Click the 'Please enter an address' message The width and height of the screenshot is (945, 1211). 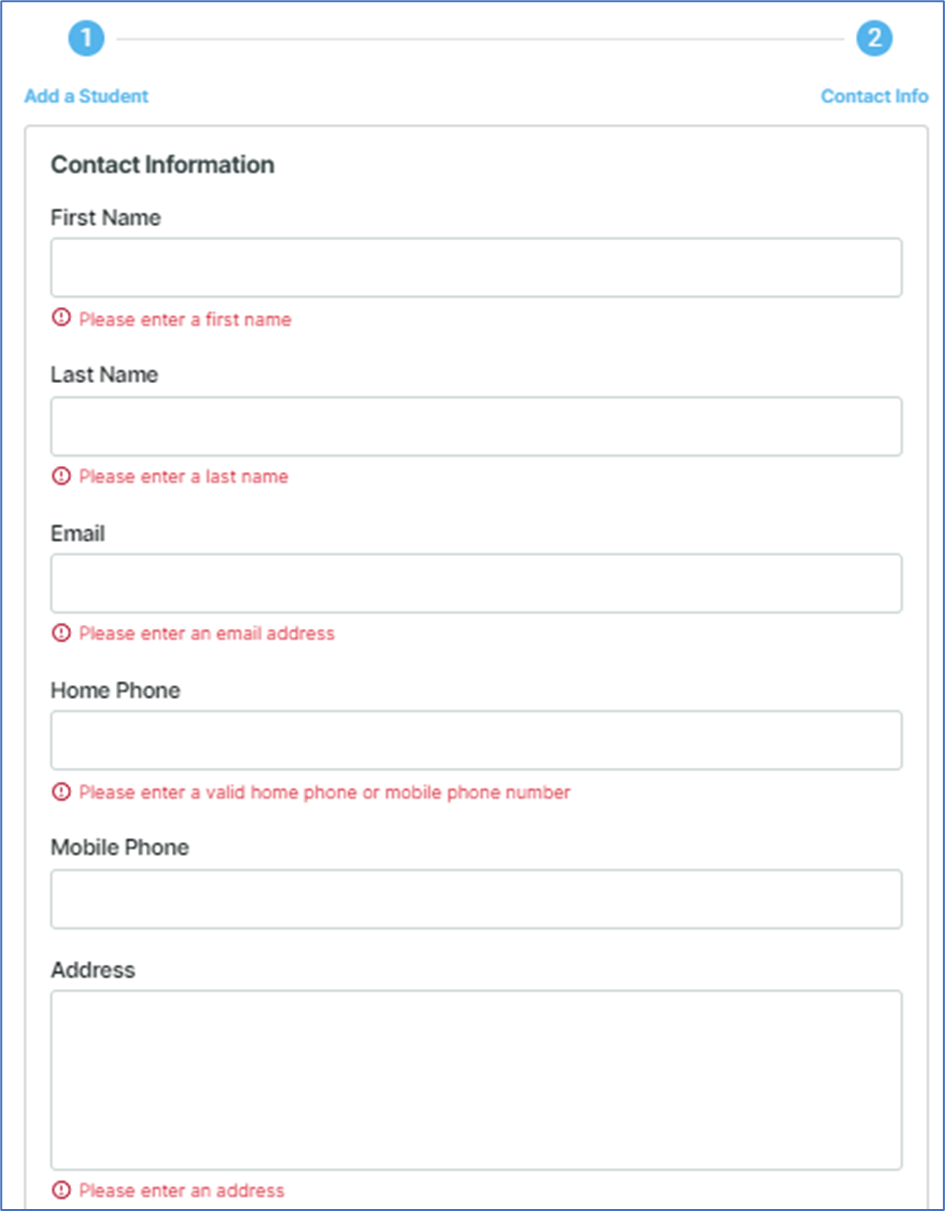pyautogui.click(x=182, y=1190)
